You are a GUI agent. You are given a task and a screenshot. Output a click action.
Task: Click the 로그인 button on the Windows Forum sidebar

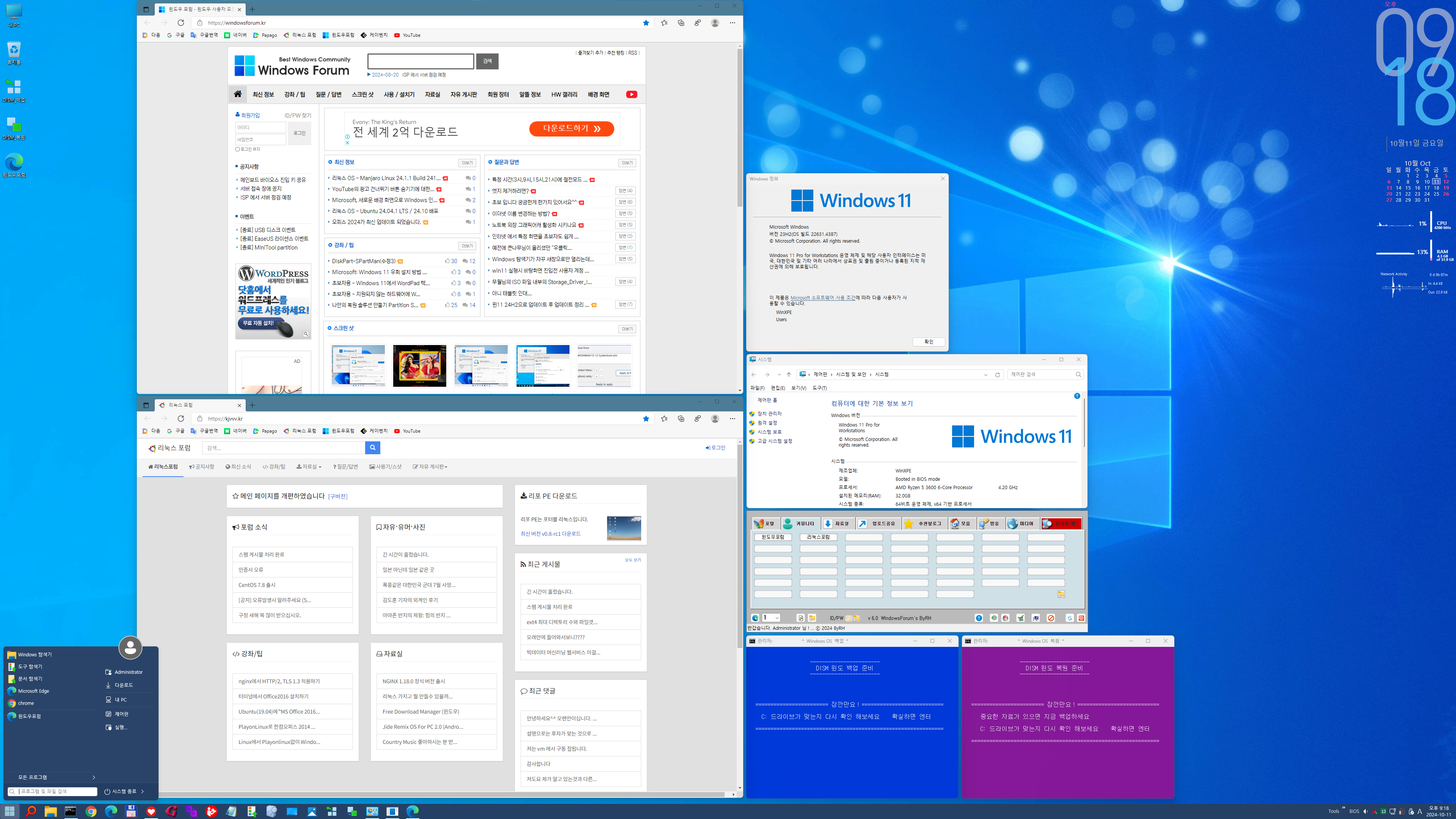tap(299, 133)
